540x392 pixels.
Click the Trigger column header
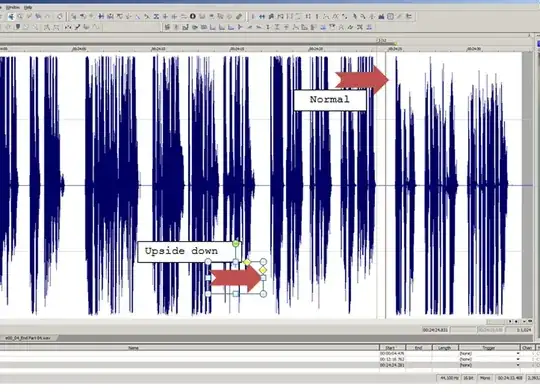(x=489, y=348)
